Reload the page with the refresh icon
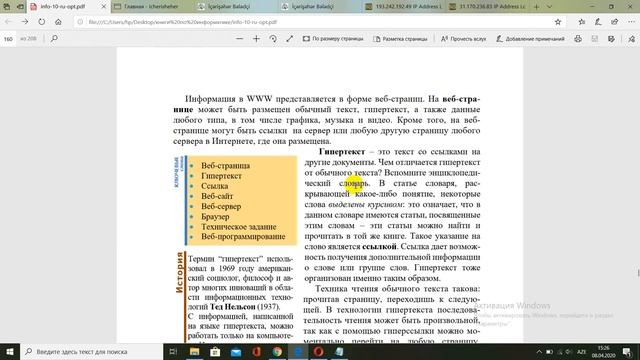The image size is (640, 360). click(x=42, y=22)
